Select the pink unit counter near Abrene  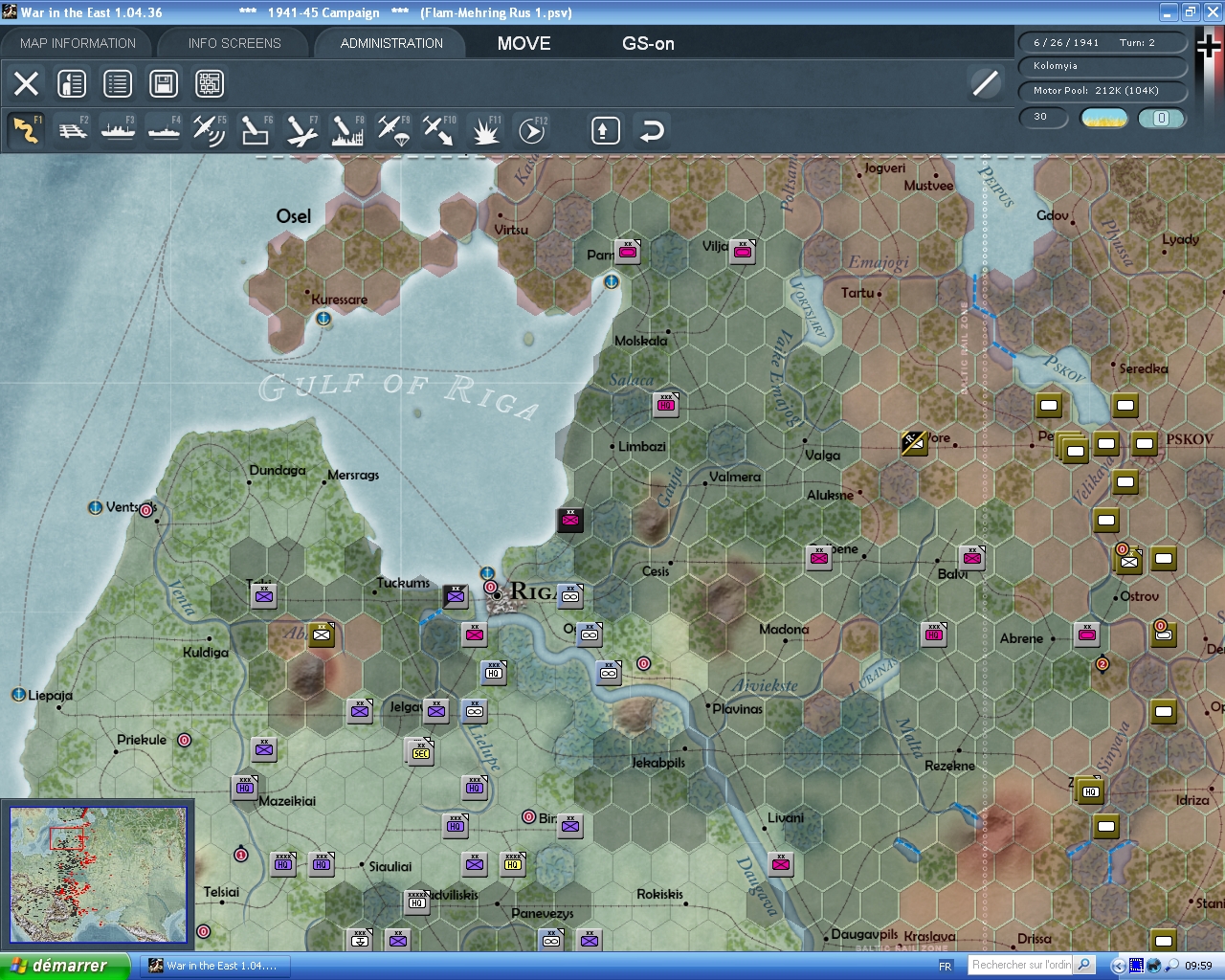[x=1087, y=634]
